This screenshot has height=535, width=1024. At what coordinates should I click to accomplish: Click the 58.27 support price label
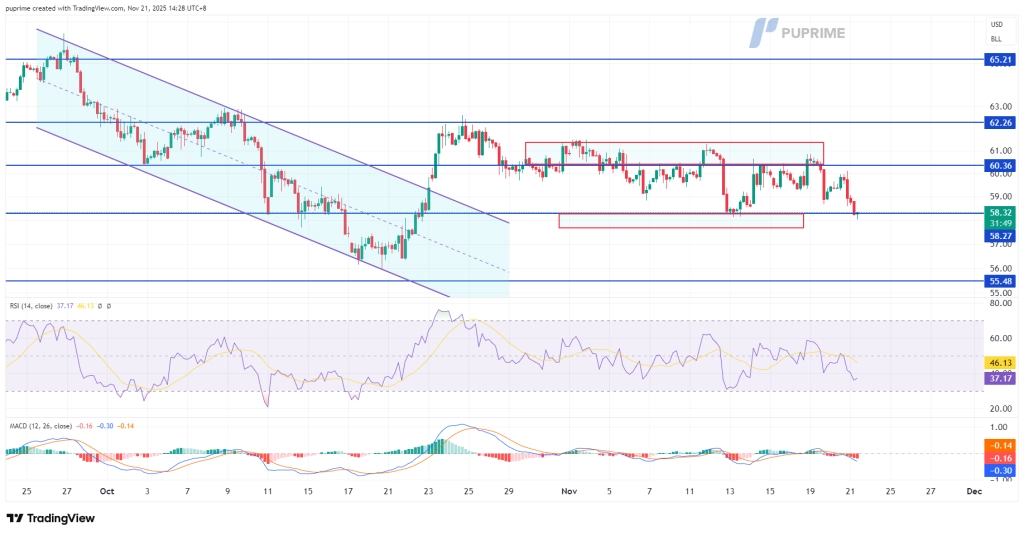pos(1000,236)
